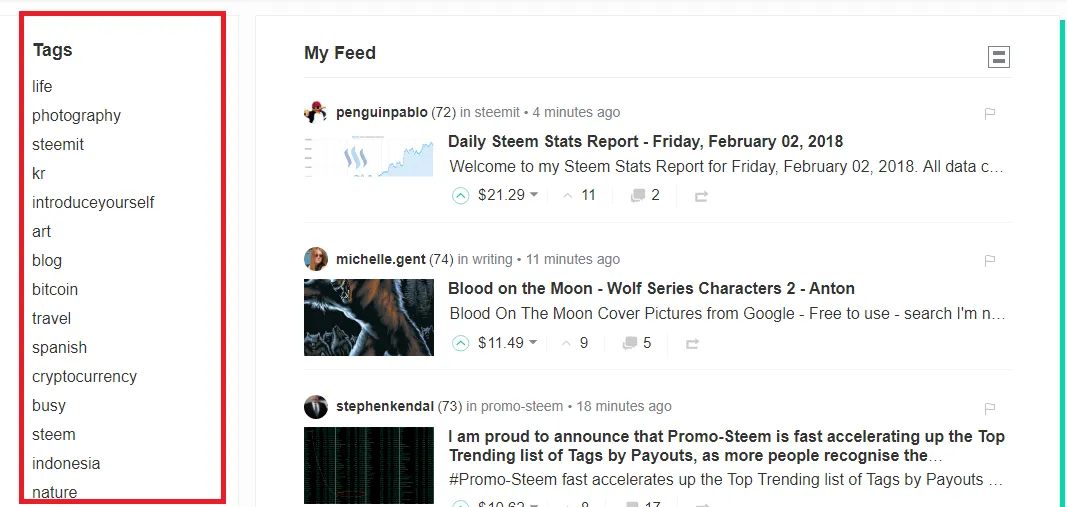The image size is (1067, 507).
Task: Select the cryptocurrency tag
Action: click(x=84, y=377)
